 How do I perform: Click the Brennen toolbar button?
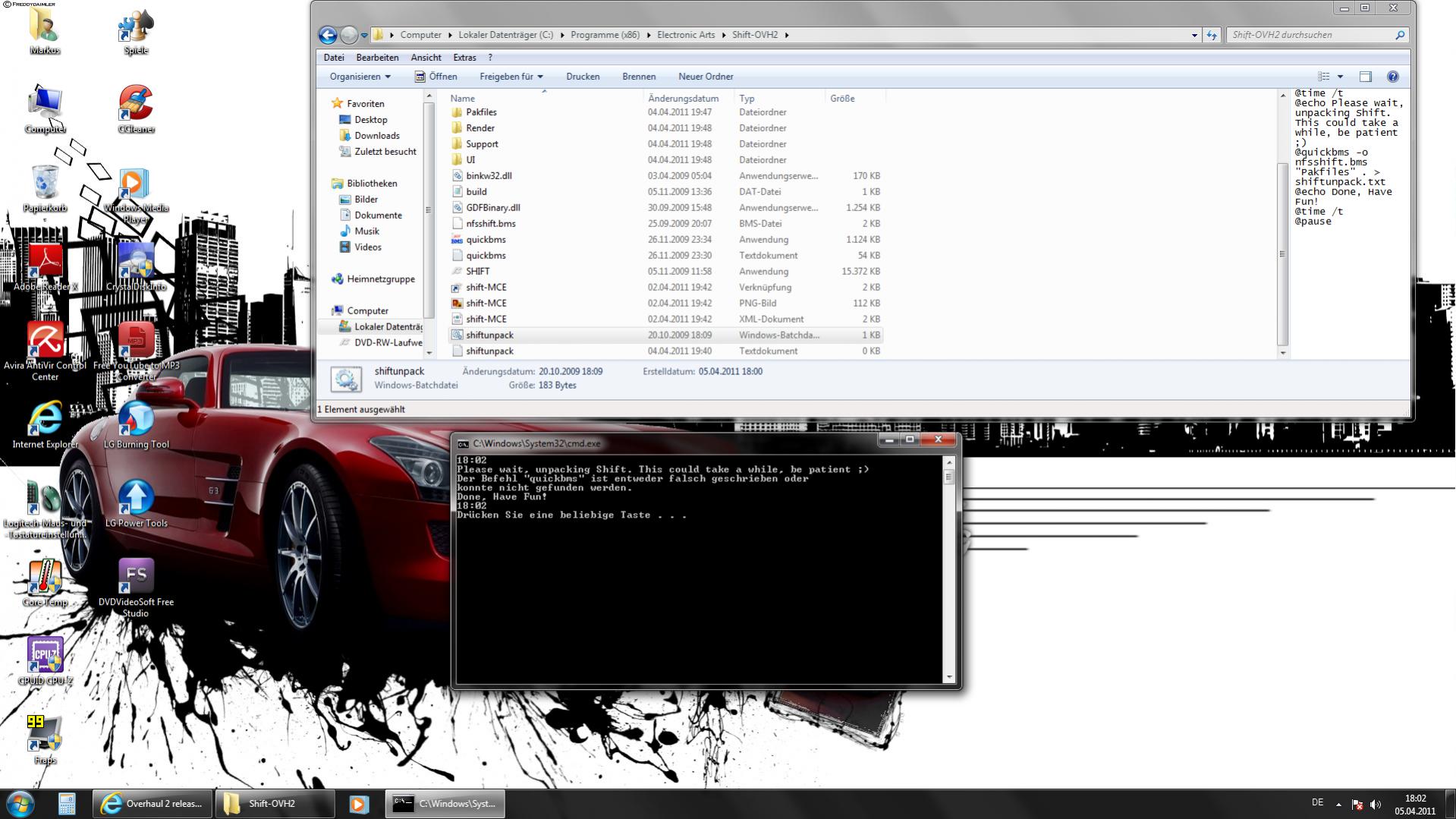639,77
